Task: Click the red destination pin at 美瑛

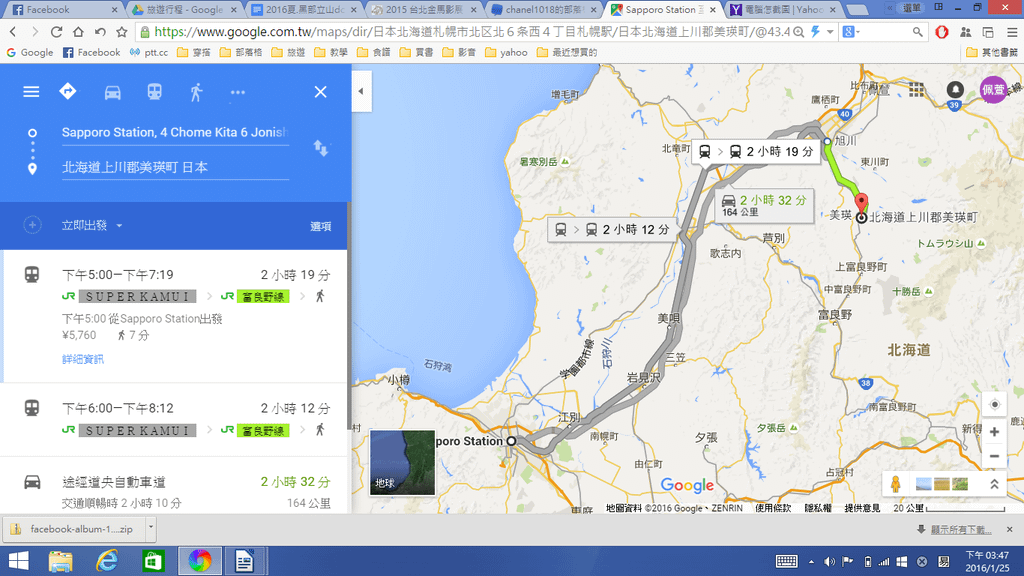Action: point(861,203)
